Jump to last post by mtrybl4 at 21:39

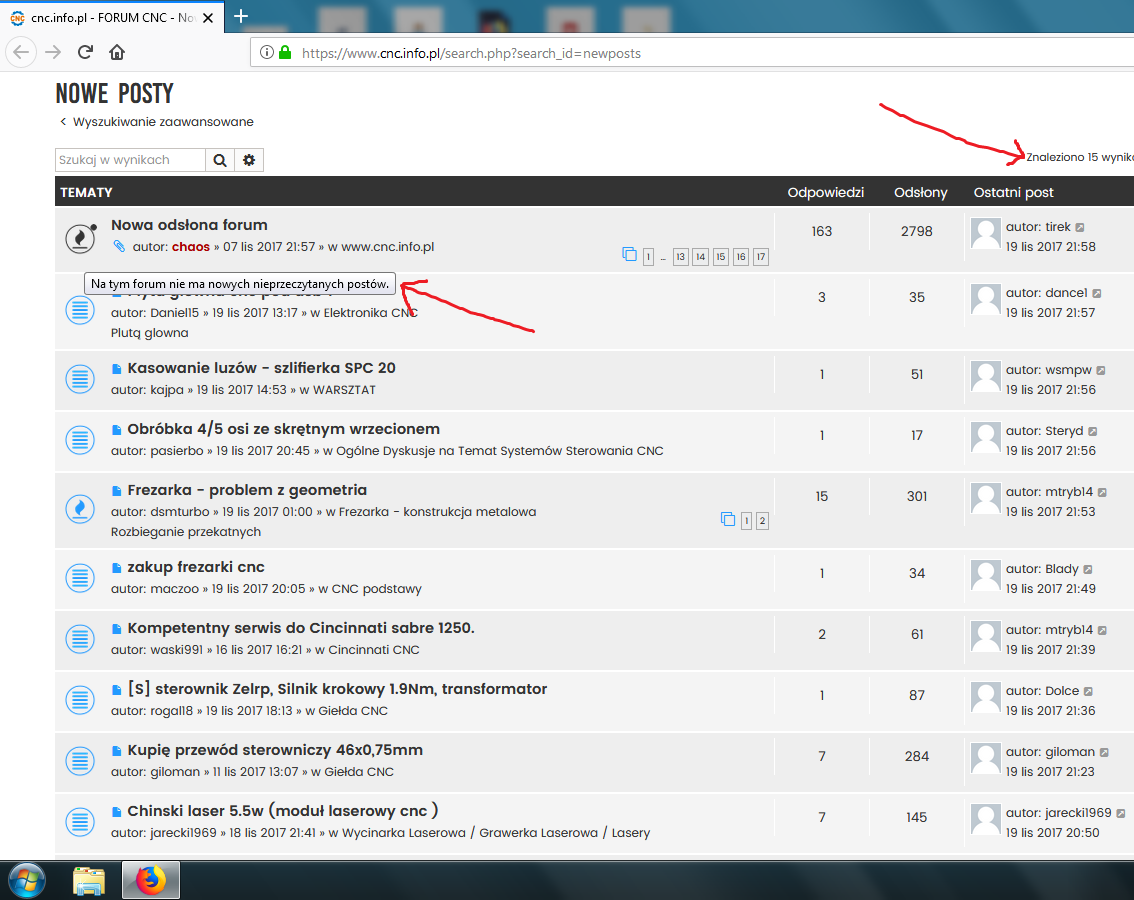(1102, 630)
